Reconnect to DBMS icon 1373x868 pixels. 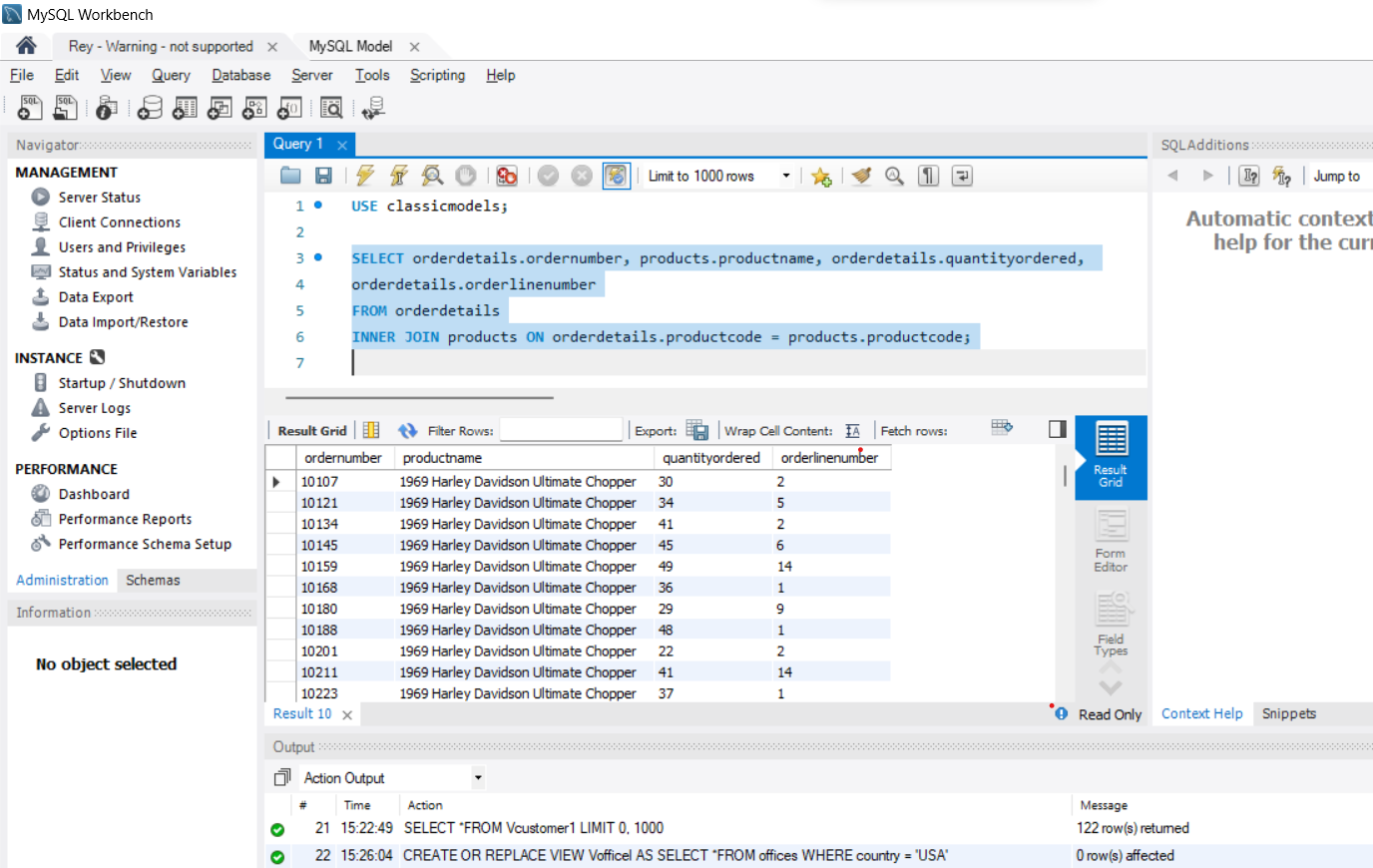pos(373,108)
